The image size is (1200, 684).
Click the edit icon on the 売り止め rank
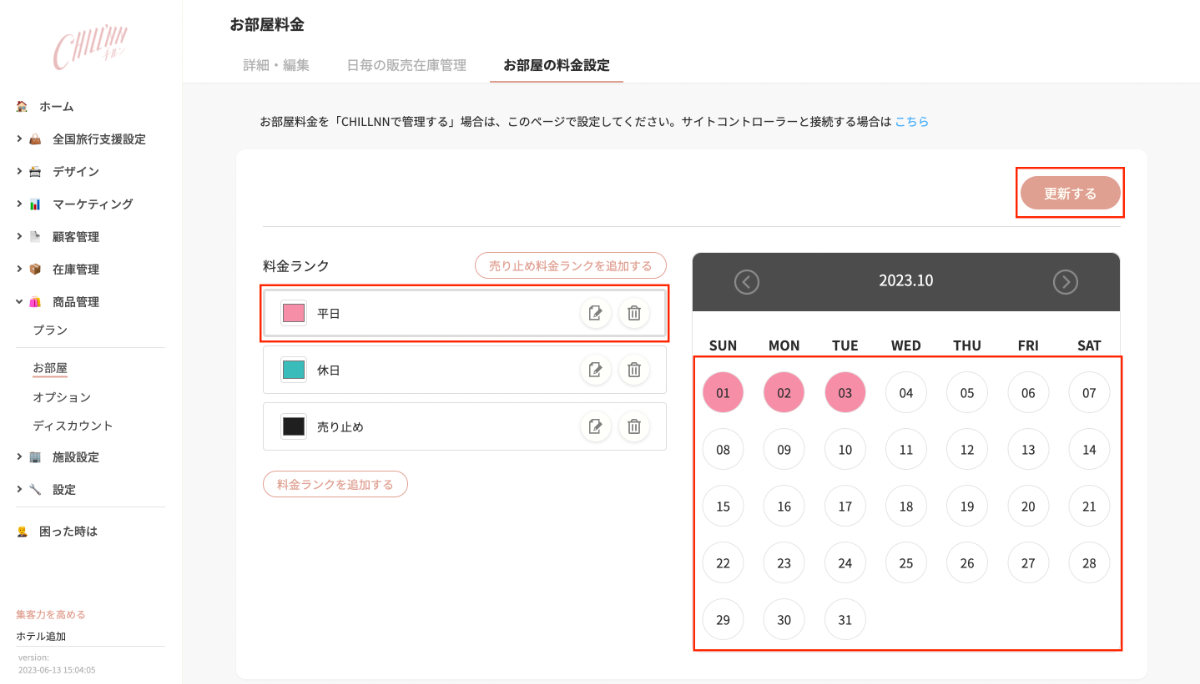pos(596,426)
